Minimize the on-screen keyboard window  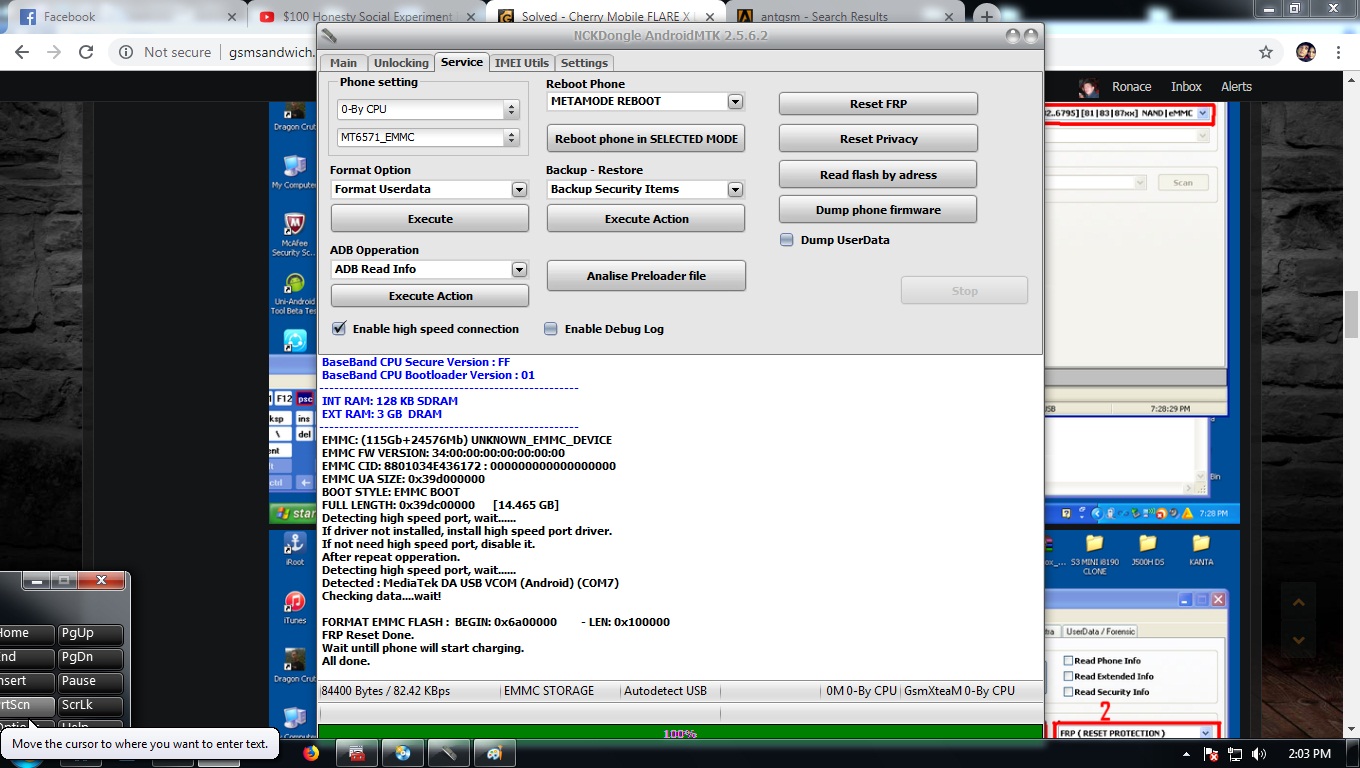coord(36,580)
